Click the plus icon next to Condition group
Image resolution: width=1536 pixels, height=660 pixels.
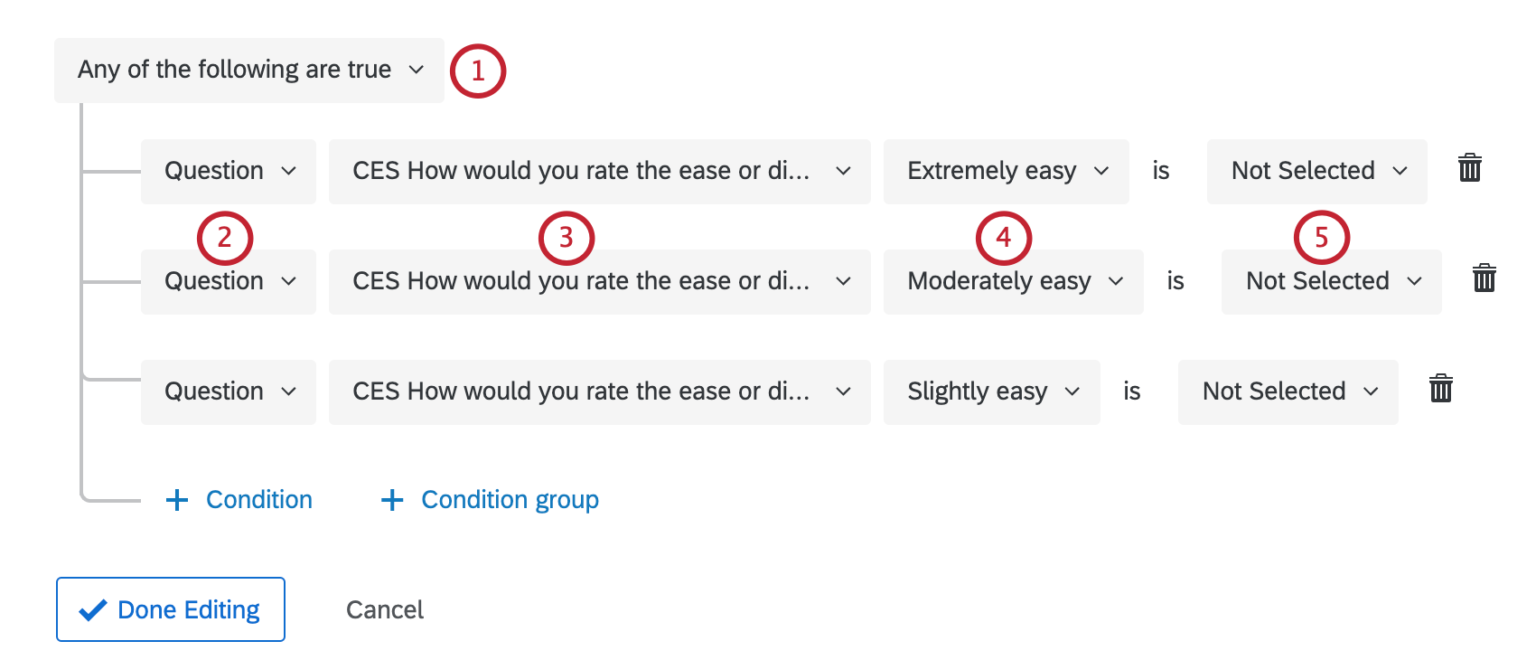(392, 500)
